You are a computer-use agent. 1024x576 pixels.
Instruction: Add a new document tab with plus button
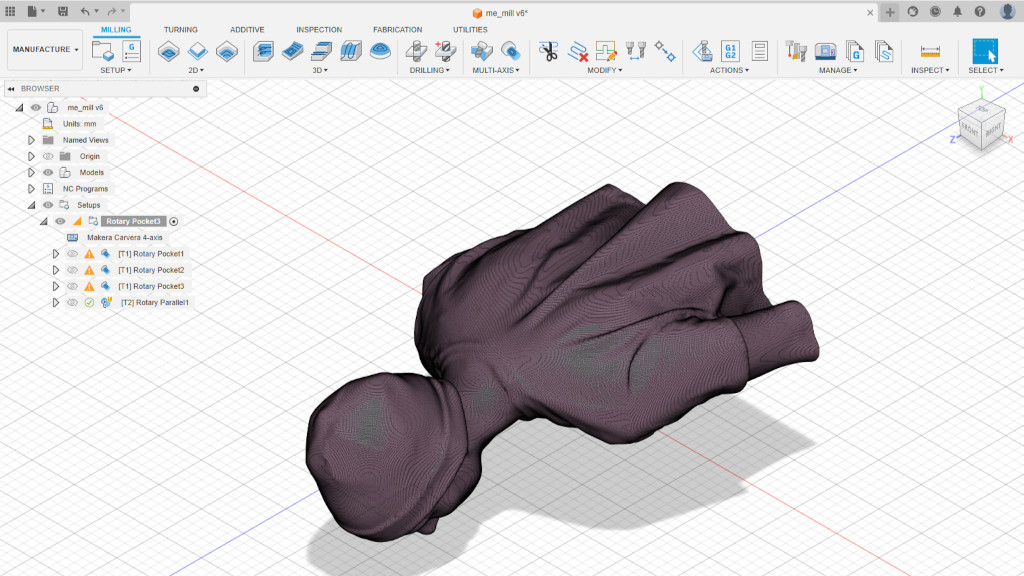pos(889,12)
